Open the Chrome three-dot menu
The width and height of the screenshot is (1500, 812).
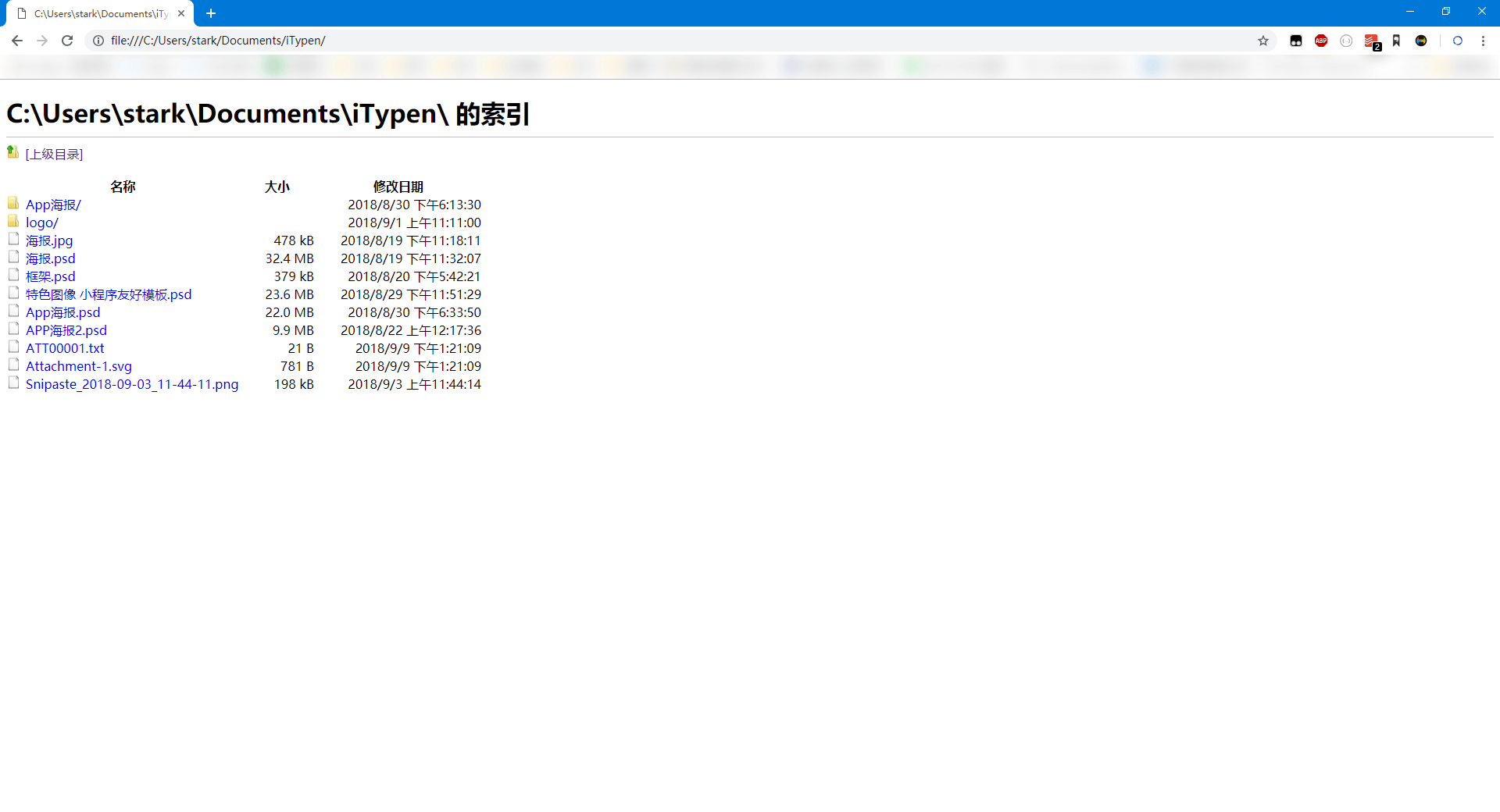[1484, 41]
